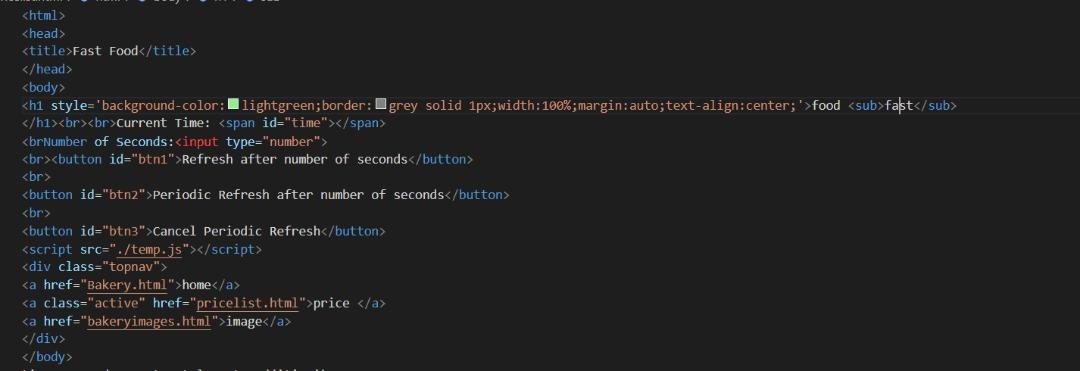
Task: Click the type="number" attribute
Action: (273, 142)
